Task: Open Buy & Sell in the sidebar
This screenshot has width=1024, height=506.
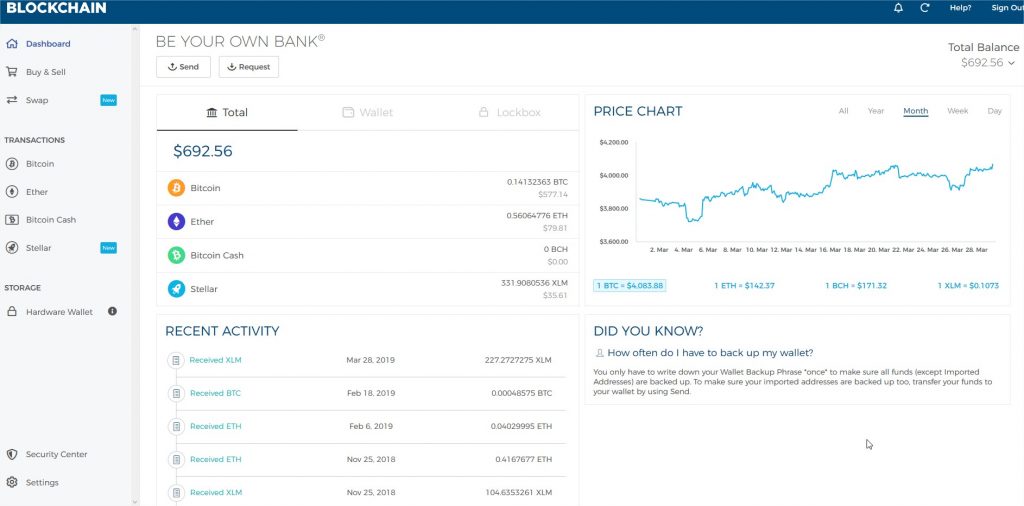Action: [45, 72]
